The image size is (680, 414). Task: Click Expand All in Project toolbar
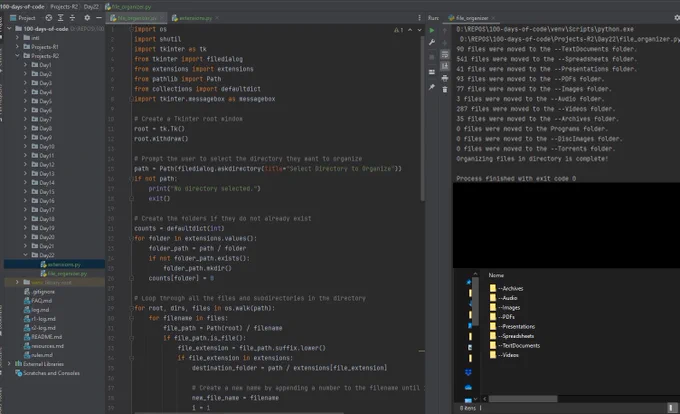click(61, 18)
